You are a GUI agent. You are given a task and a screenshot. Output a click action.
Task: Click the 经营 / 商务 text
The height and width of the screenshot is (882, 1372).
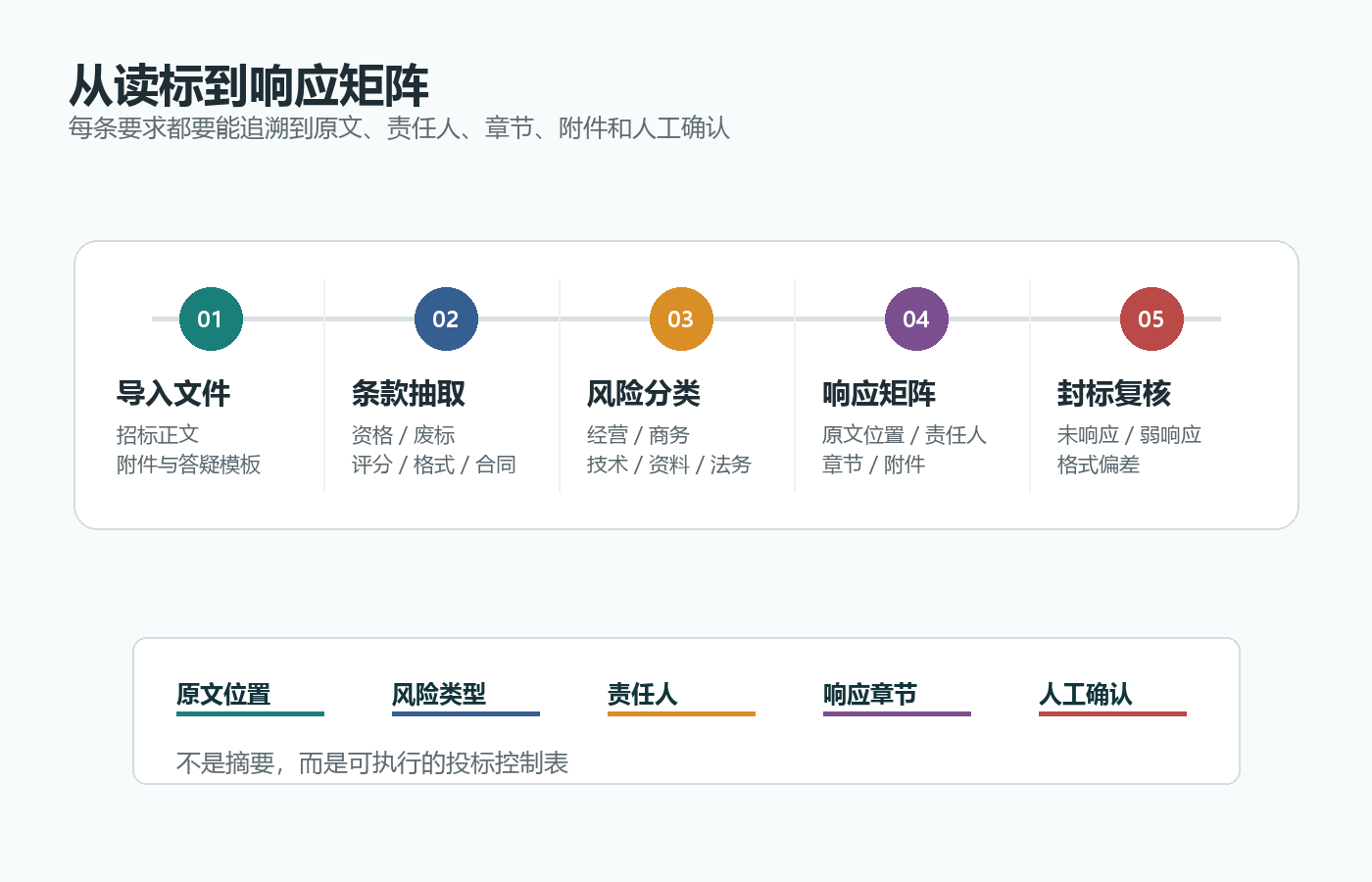click(639, 435)
